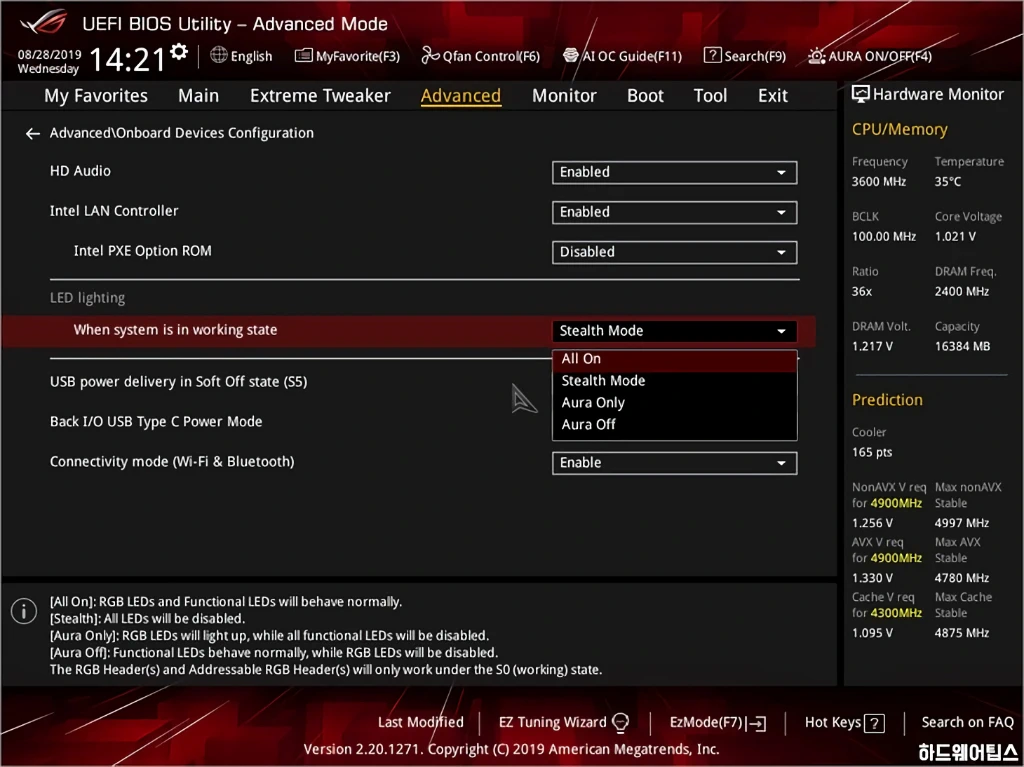
Task: Select Connectivity mode (Wi-Fi & Bluetooth) label
Action: pyautogui.click(x=172, y=462)
